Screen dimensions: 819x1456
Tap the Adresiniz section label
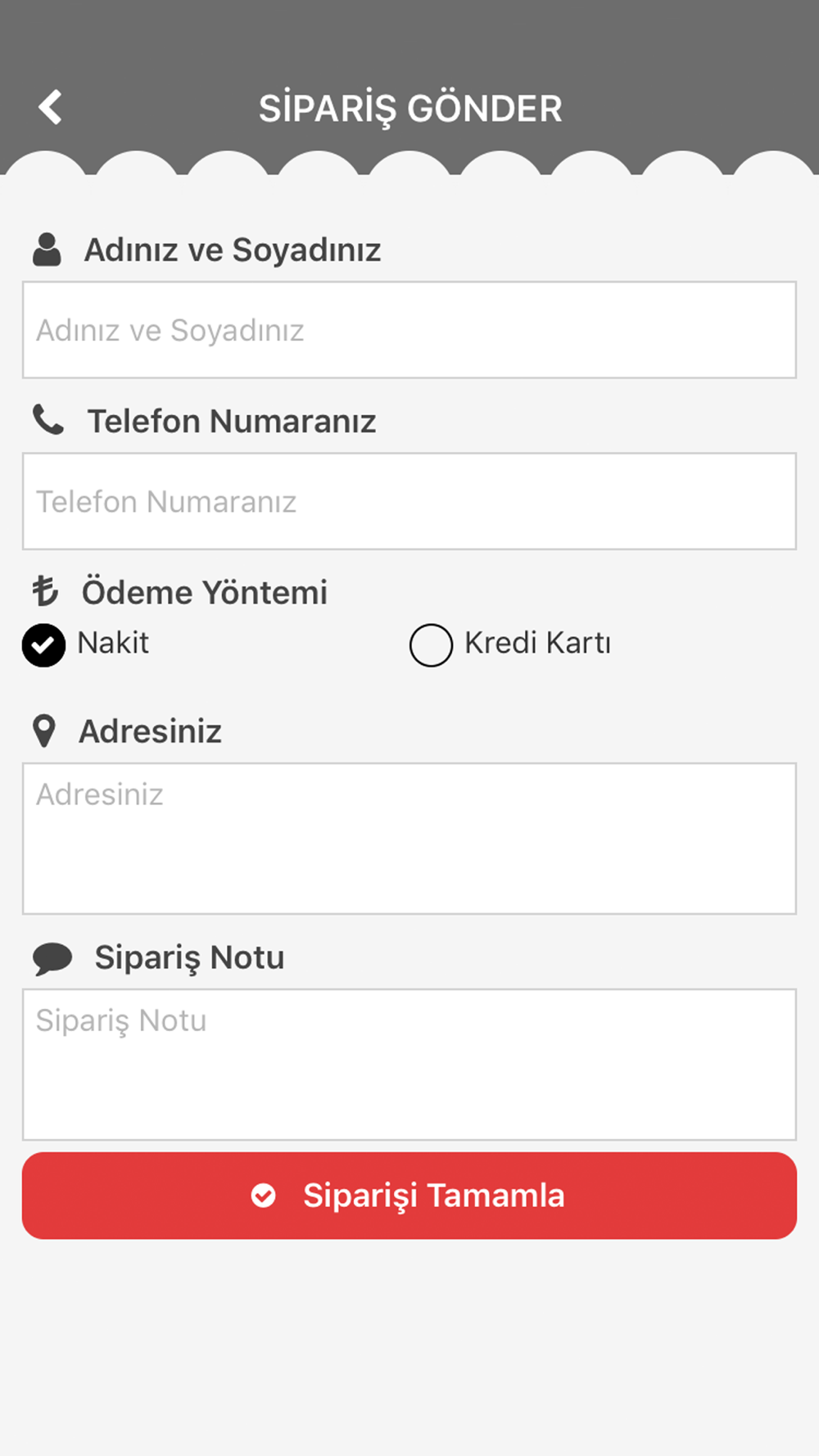pos(150,731)
